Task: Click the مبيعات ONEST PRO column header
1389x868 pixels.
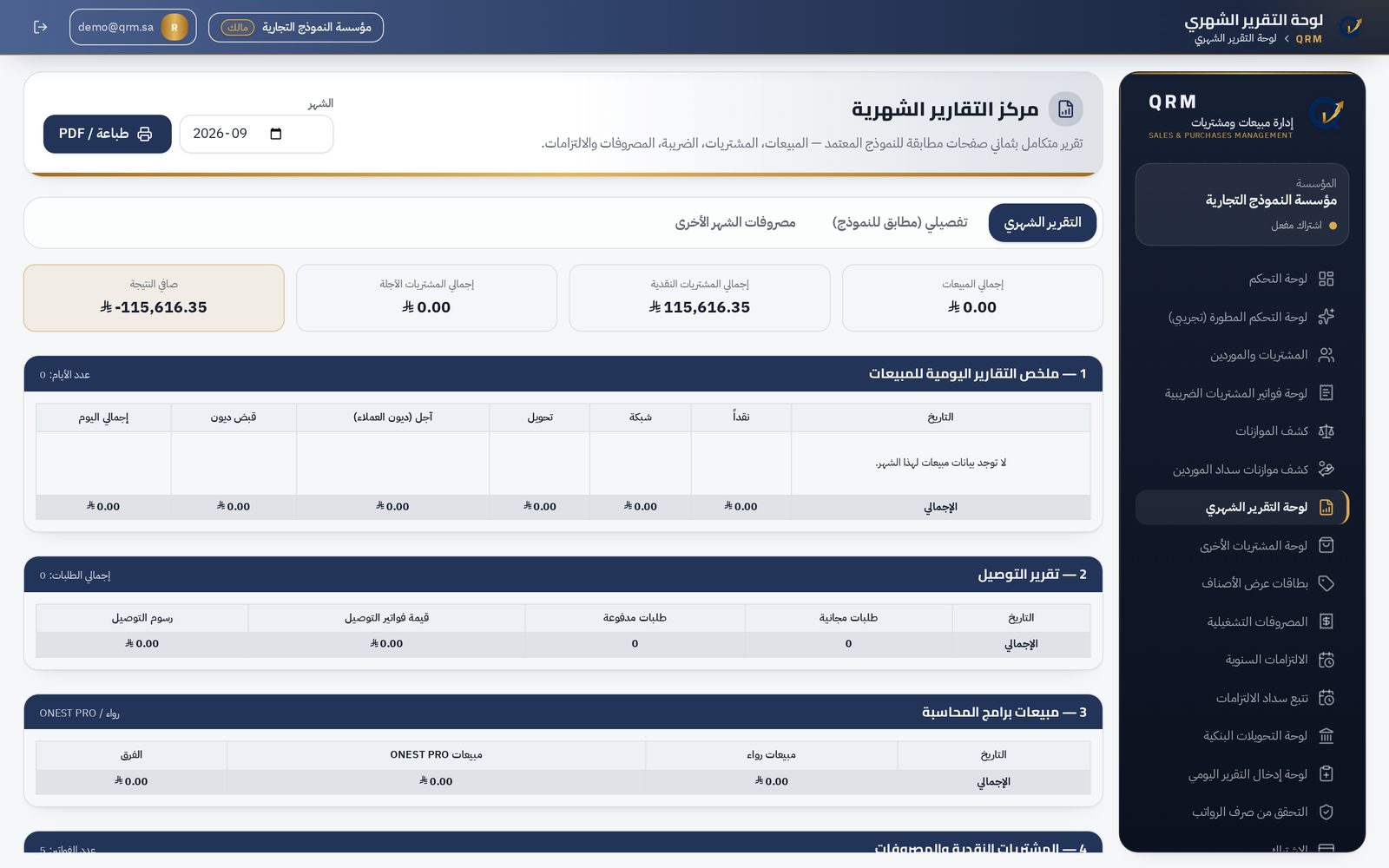Action: 436,755
